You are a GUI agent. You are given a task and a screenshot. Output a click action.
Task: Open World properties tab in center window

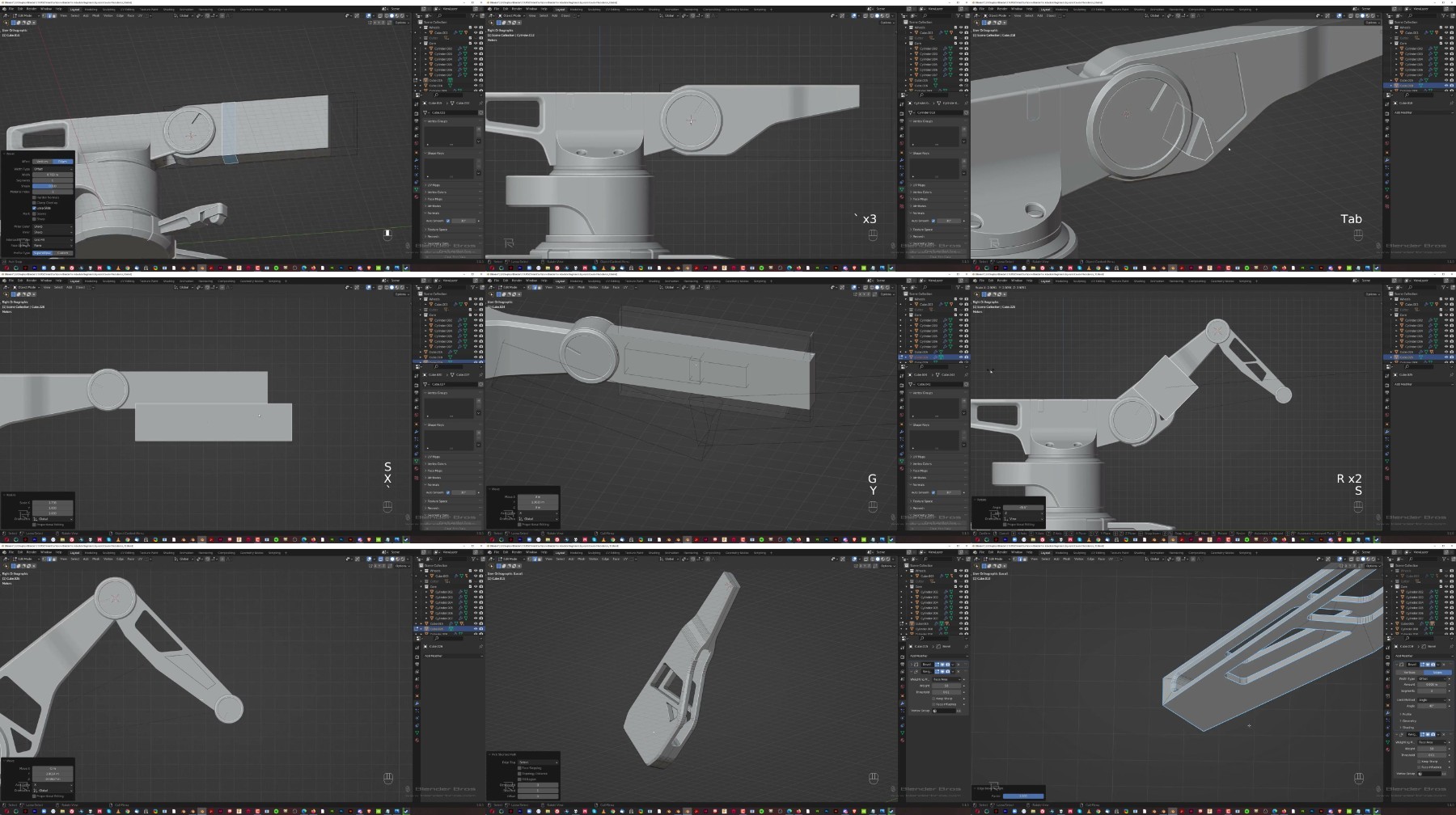coord(903,414)
